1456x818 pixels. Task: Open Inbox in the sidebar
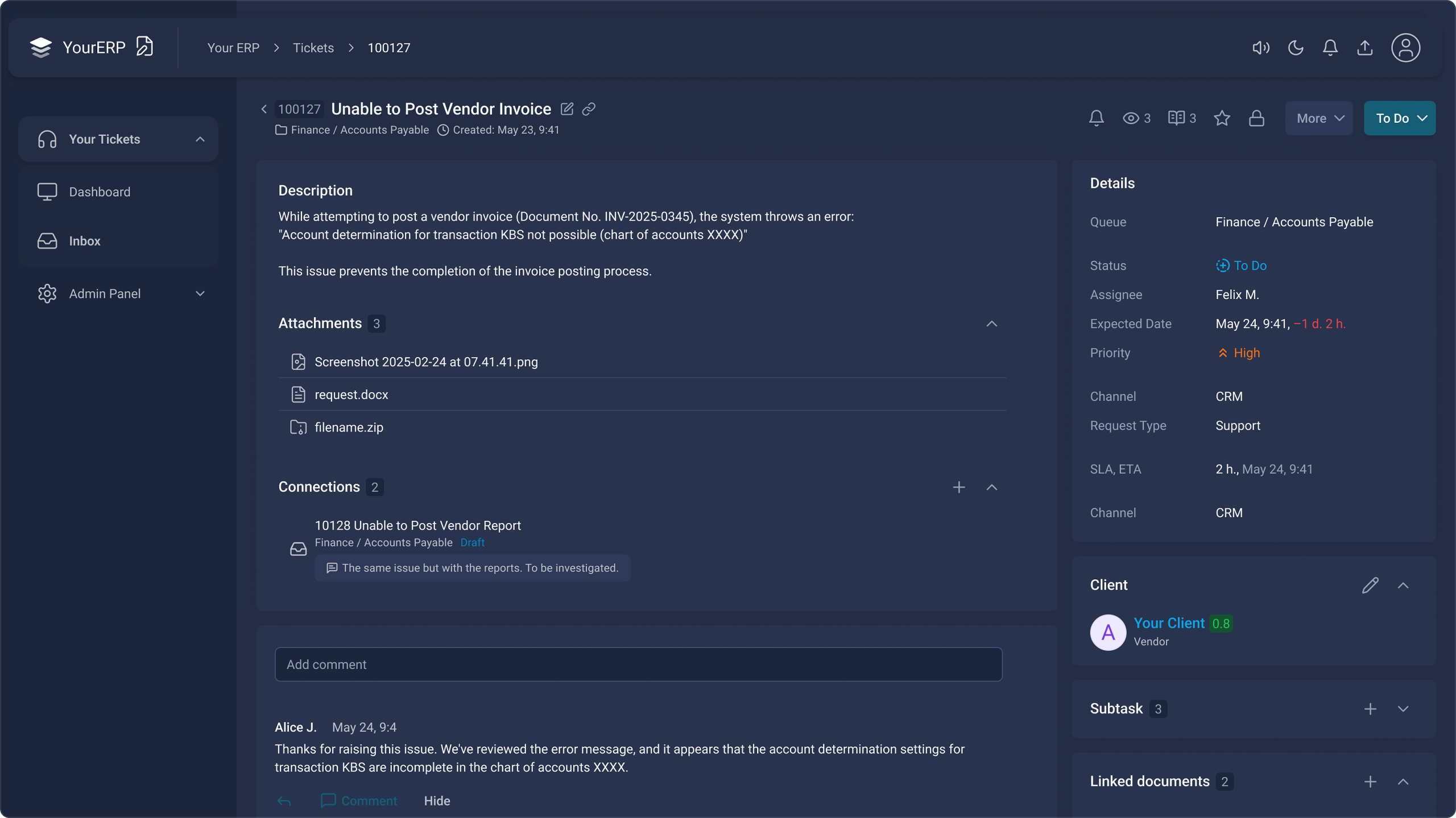(x=85, y=241)
